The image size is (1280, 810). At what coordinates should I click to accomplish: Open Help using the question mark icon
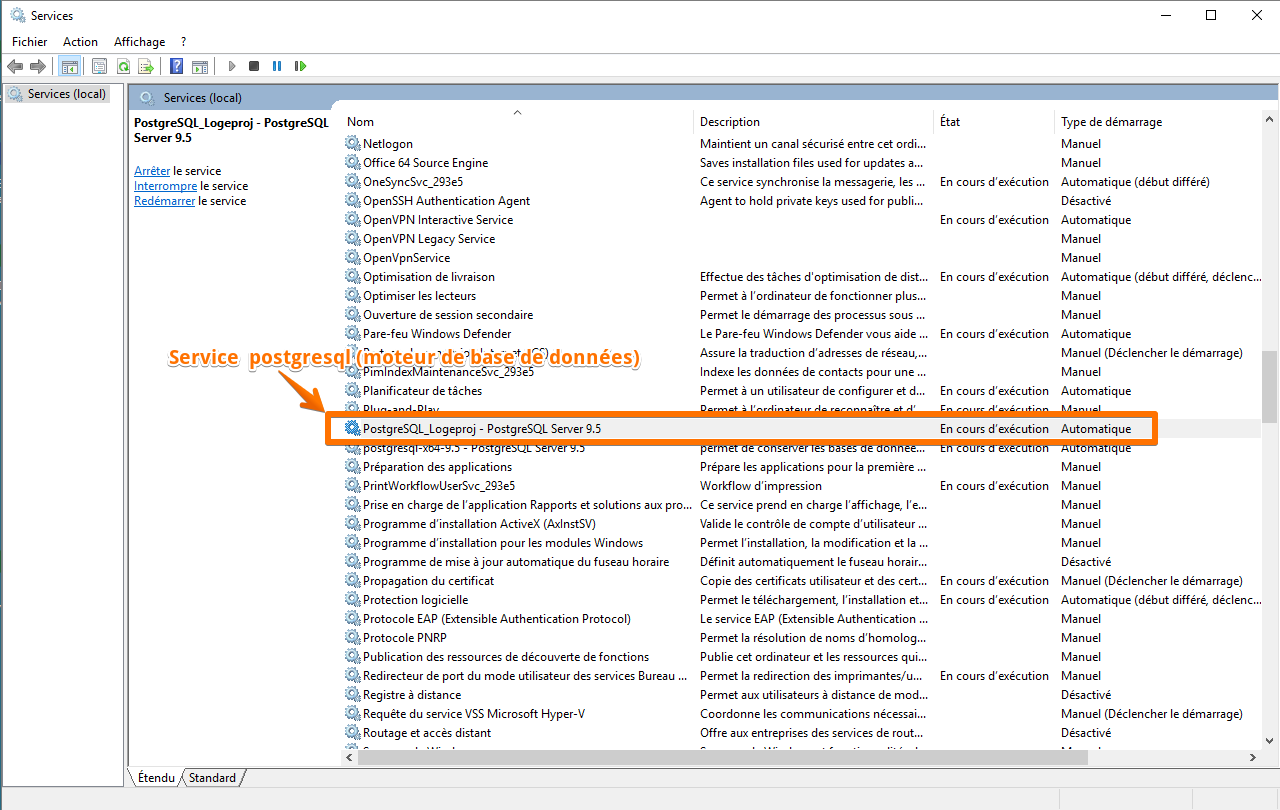(x=176, y=66)
